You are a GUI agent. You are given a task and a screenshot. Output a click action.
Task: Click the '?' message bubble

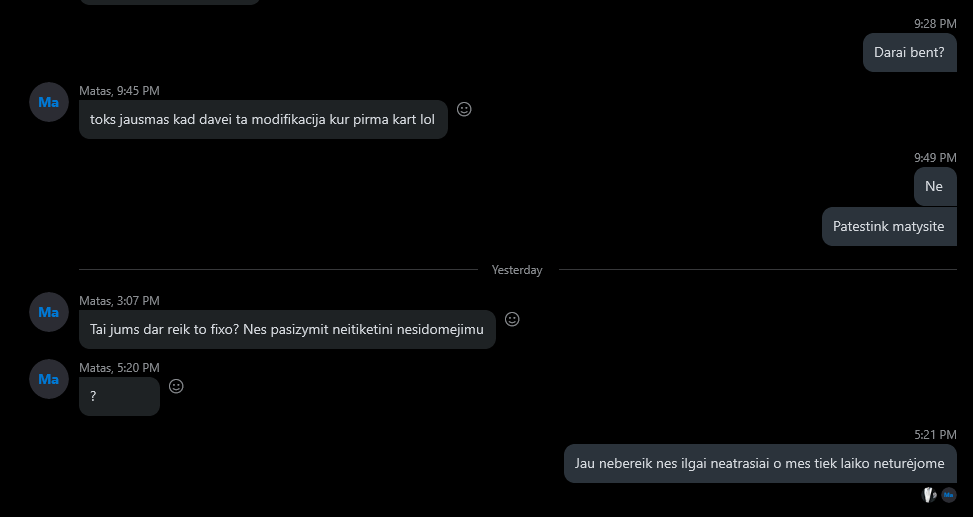(x=119, y=397)
